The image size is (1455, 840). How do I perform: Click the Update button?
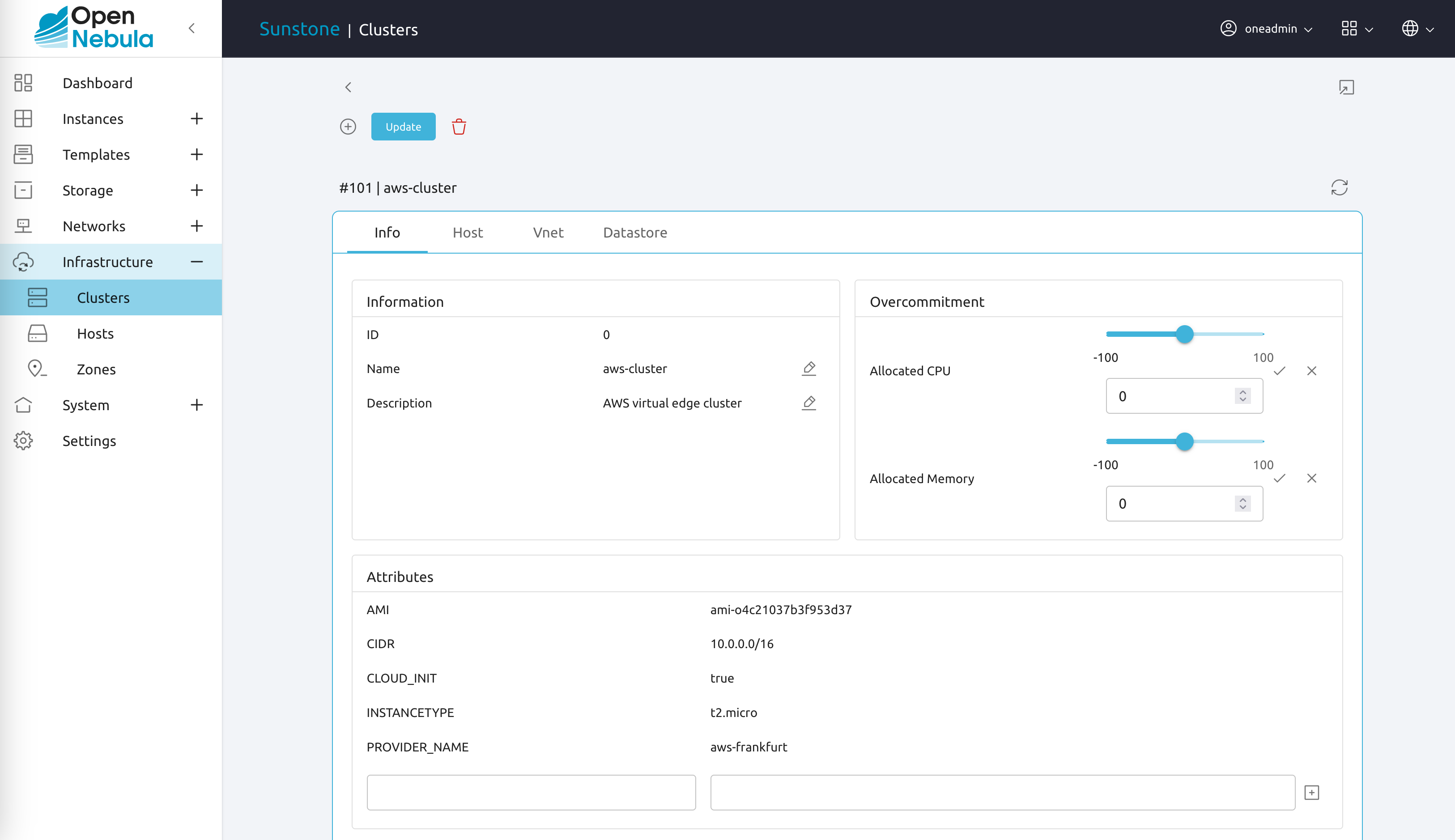pos(403,126)
